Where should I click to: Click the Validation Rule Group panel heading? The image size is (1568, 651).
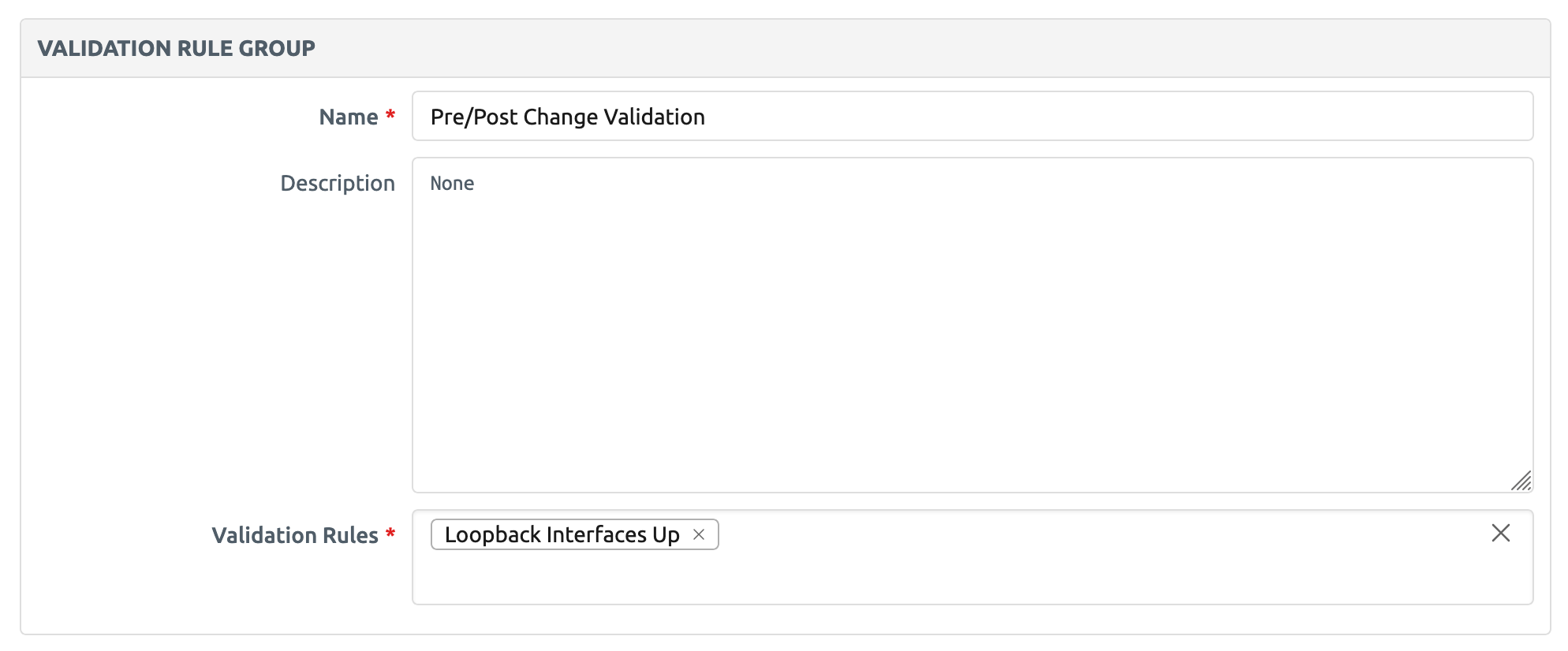click(176, 48)
